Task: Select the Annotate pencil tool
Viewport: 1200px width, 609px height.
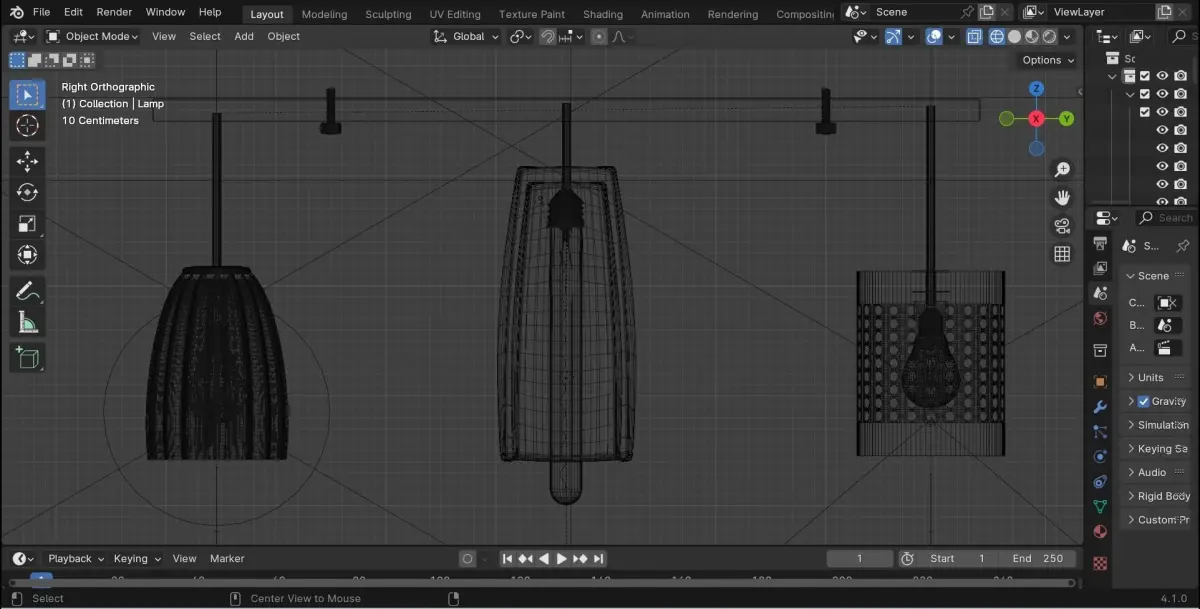Action: (x=27, y=291)
